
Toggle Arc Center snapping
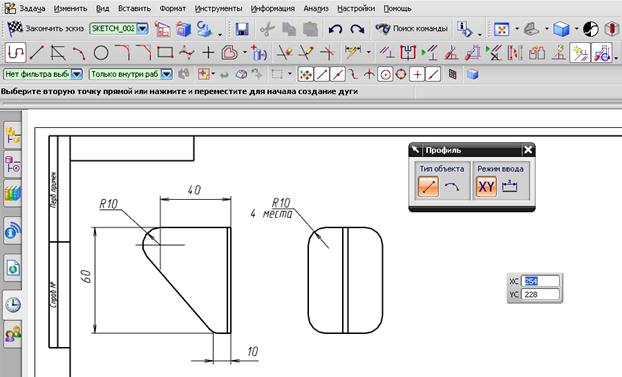click(x=385, y=74)
